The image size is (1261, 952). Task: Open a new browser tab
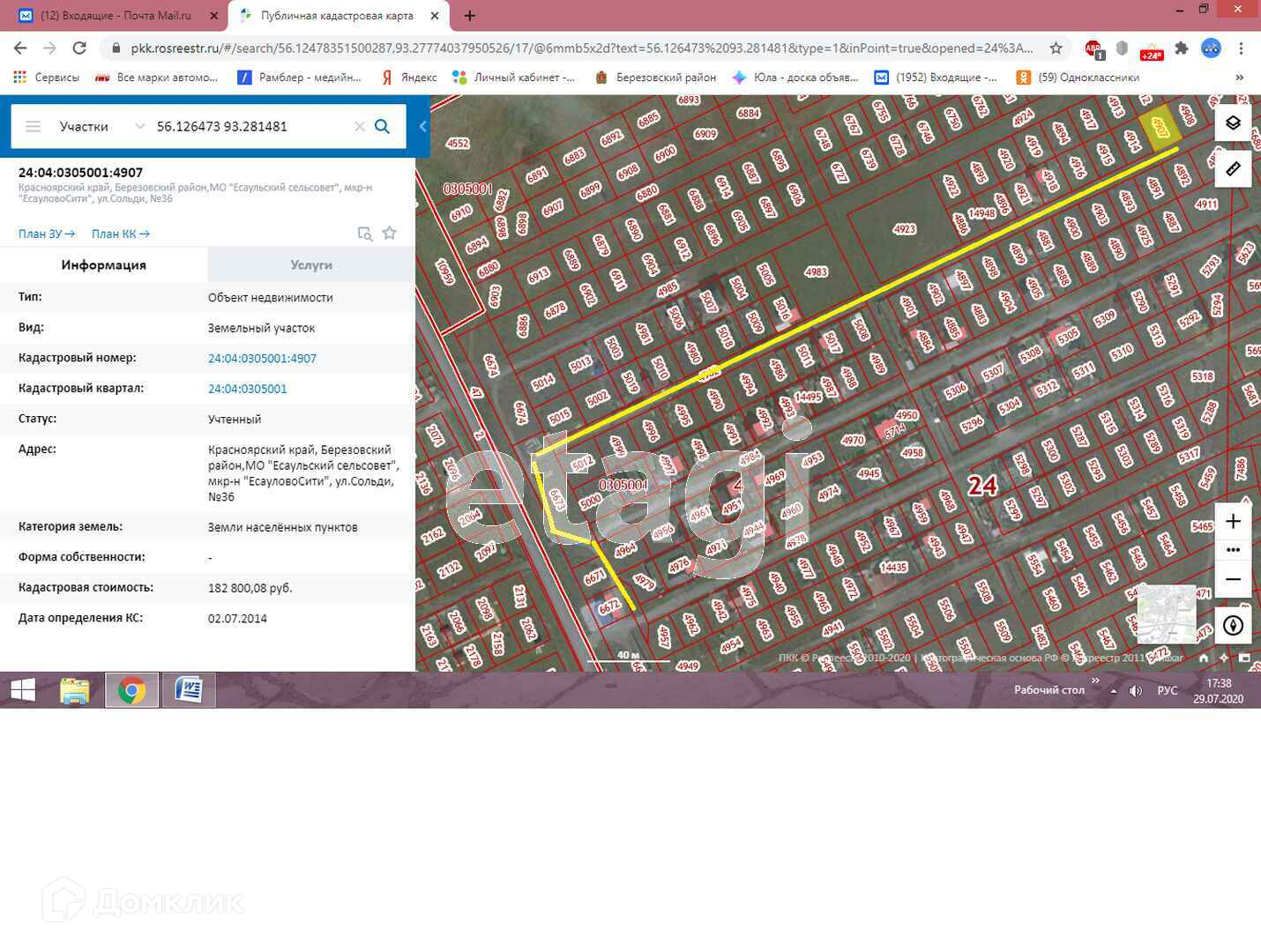tap(470, 16)
